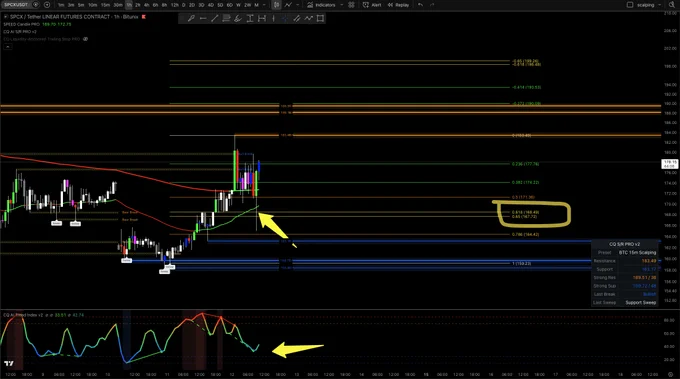680x379 pixels.
Task: Open chart settings gear on time axis
Action: point(671,374)
